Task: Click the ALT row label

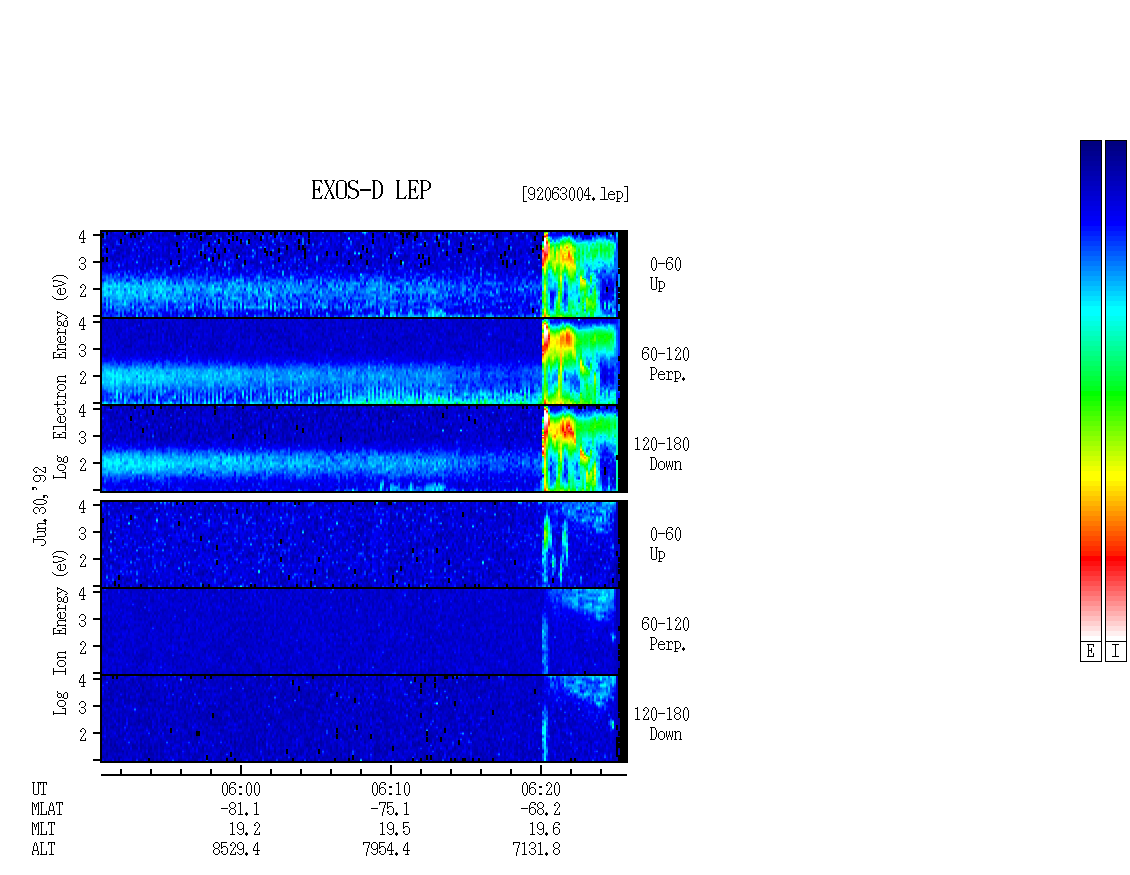Action: 43,849
